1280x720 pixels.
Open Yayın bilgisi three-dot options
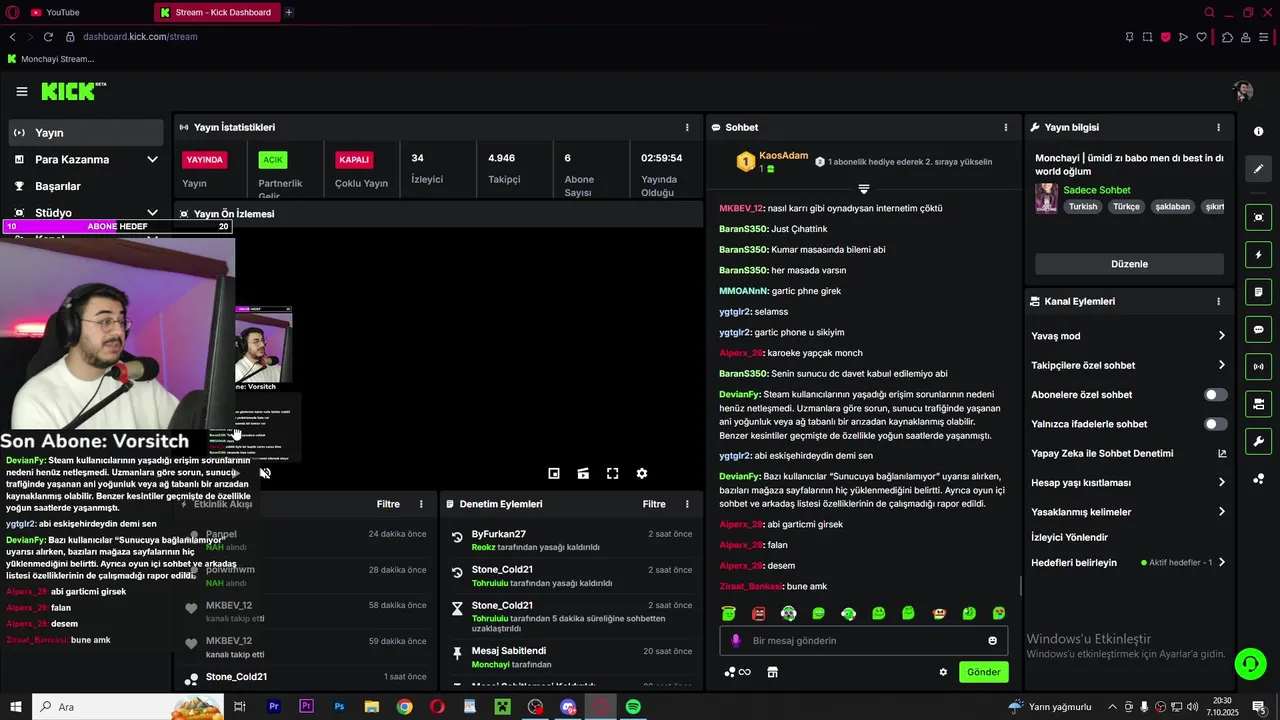tap(1218, 127)
